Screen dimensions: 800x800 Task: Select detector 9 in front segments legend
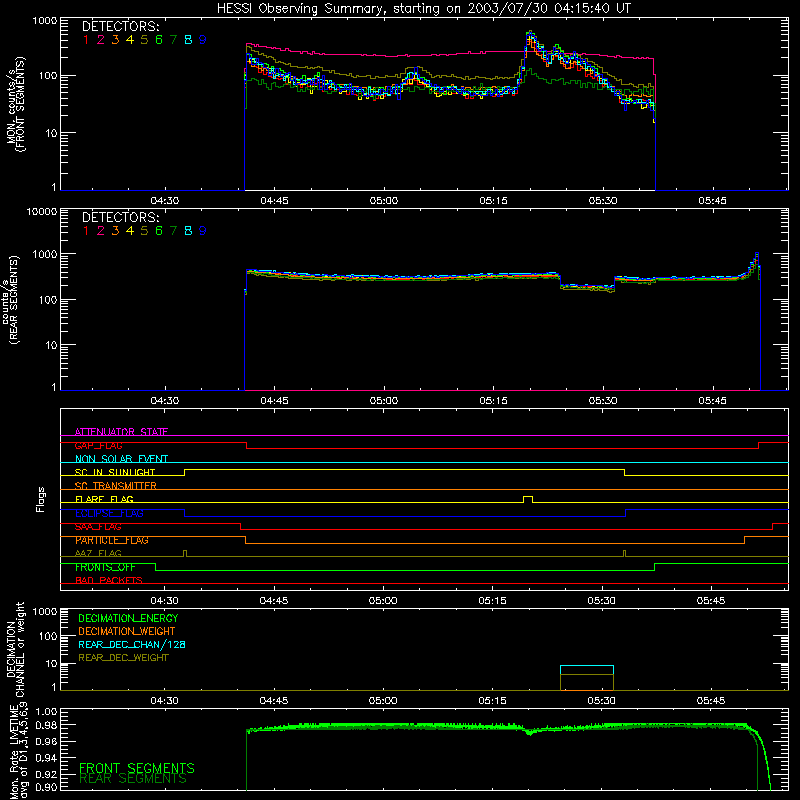[x=203, y=40]
